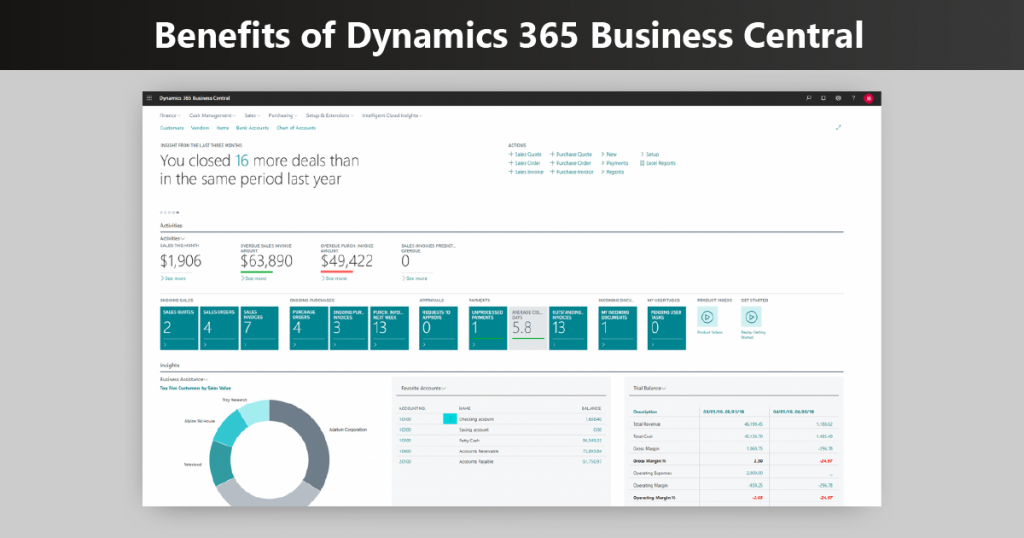
Task: Open the Purchase Orders tile showing 4
Action: click(309, 328)
